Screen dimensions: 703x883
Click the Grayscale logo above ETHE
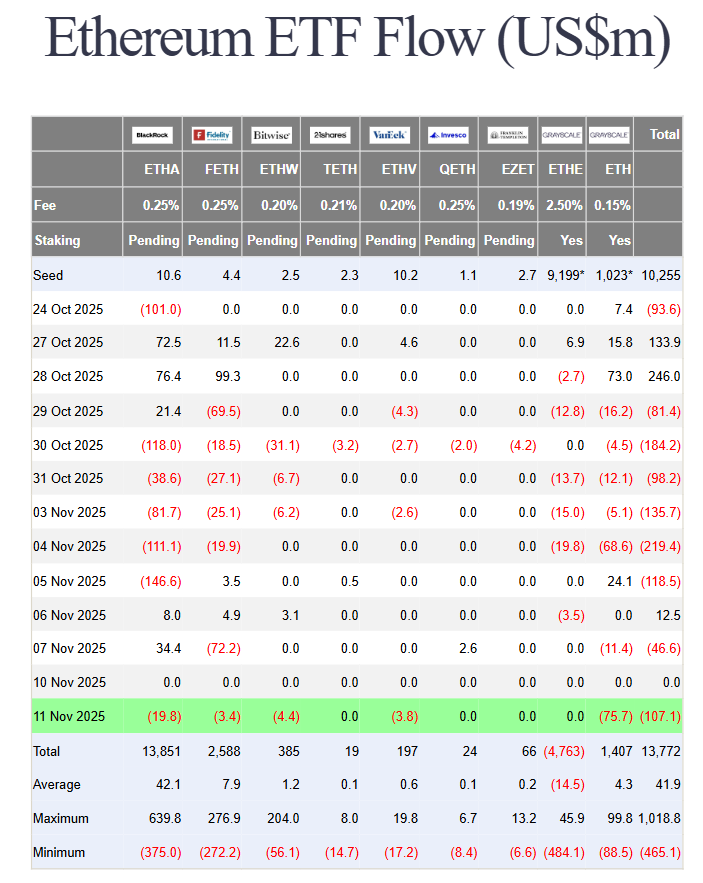[x=560, y=134]
